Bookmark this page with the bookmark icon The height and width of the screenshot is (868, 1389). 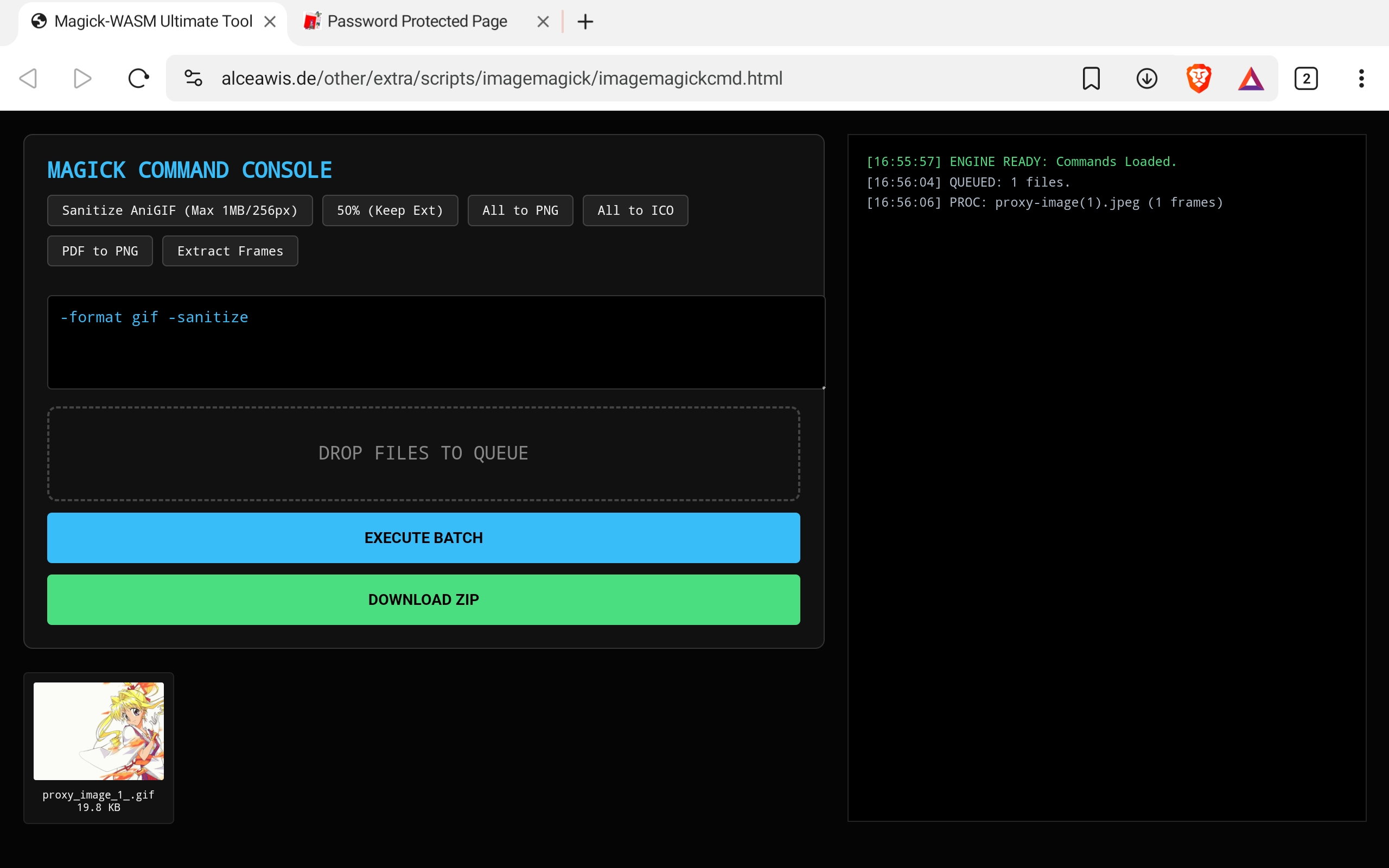[1091, 78]
